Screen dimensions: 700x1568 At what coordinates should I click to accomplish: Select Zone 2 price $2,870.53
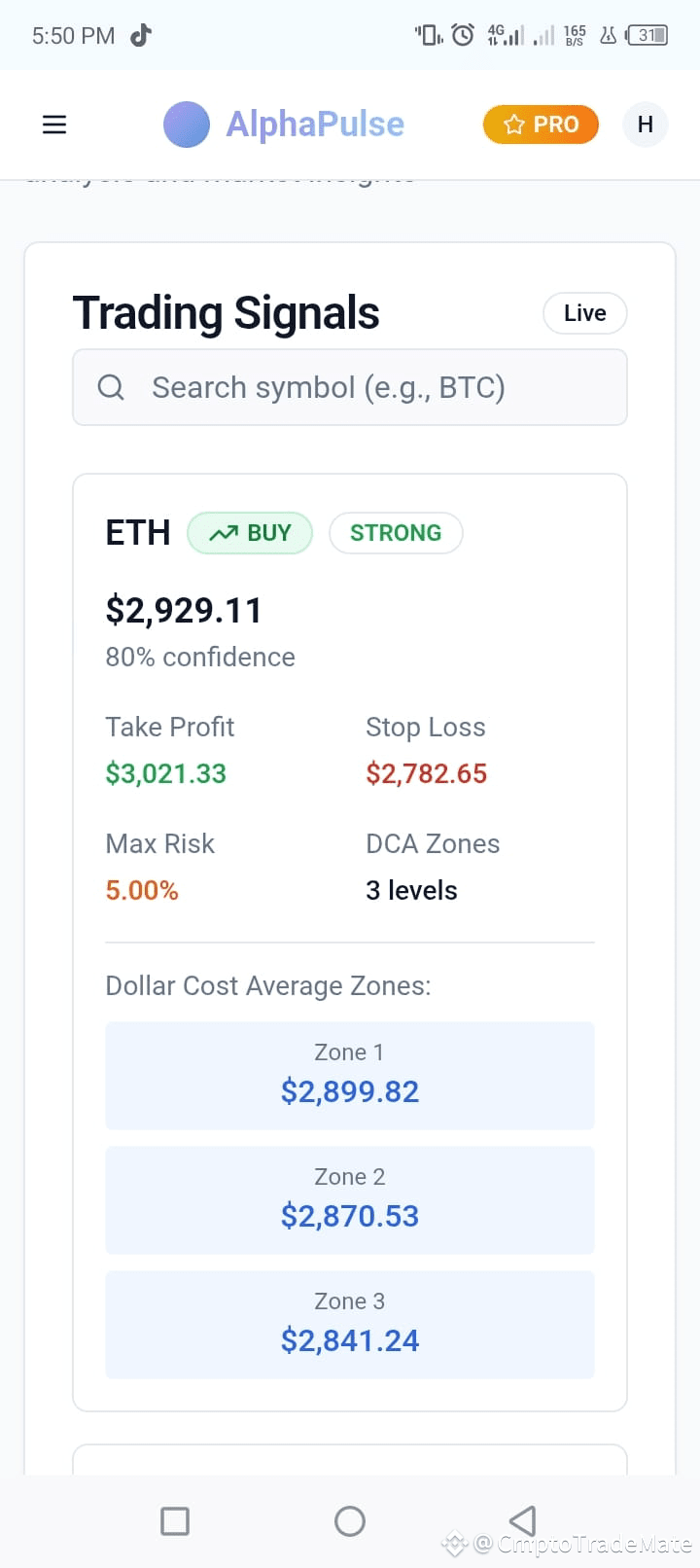pyautogui.click(x=350, y=1216)
